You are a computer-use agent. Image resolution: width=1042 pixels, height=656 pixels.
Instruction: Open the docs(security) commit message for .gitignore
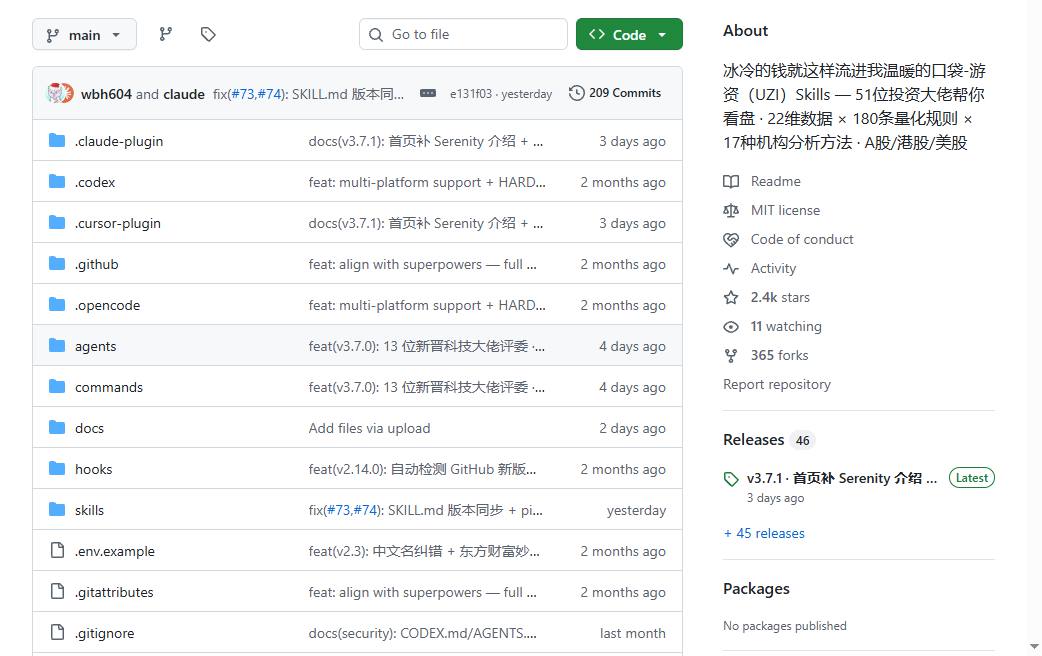423,633
